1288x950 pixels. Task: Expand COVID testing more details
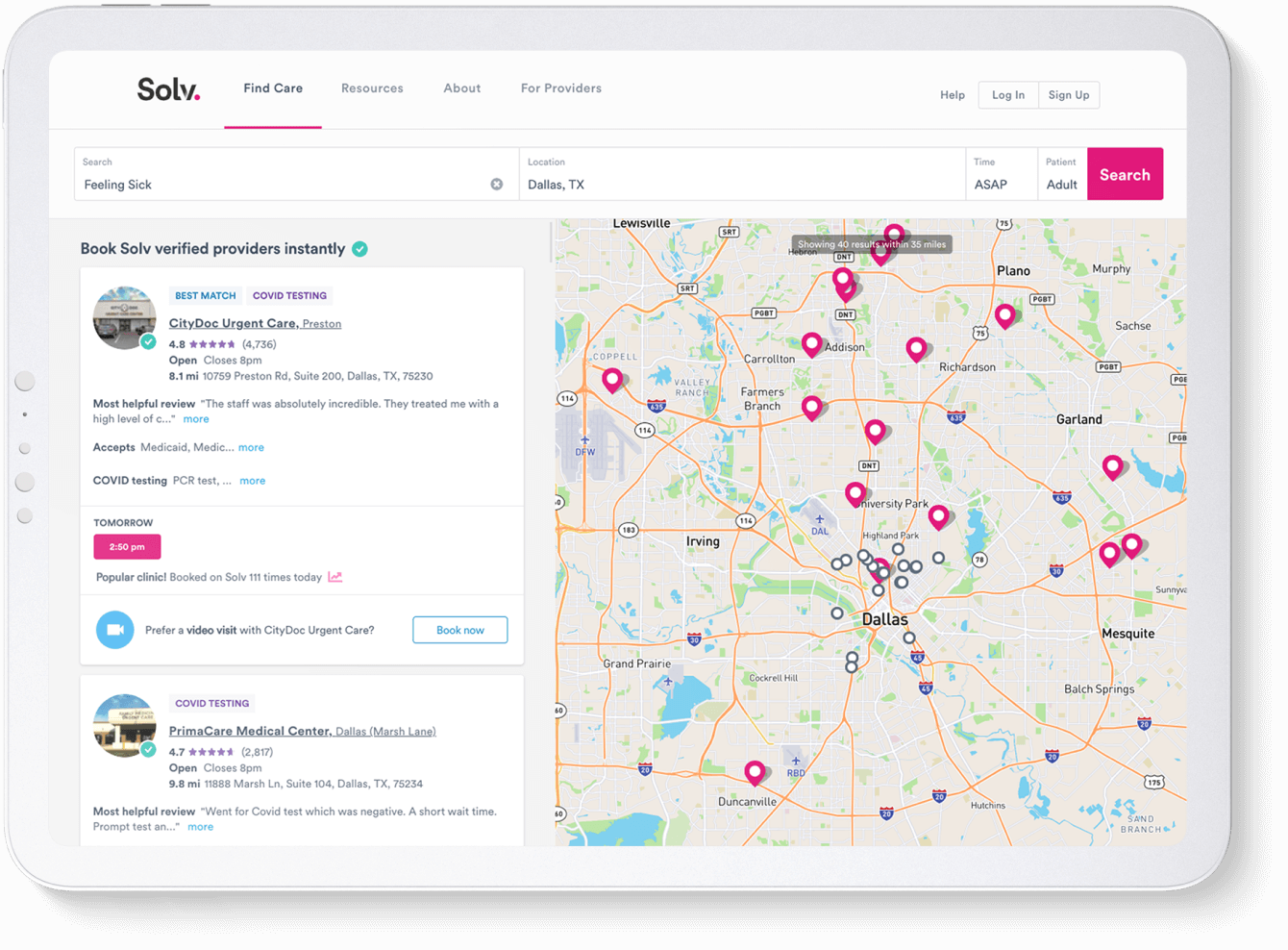(x=252, y=481)
